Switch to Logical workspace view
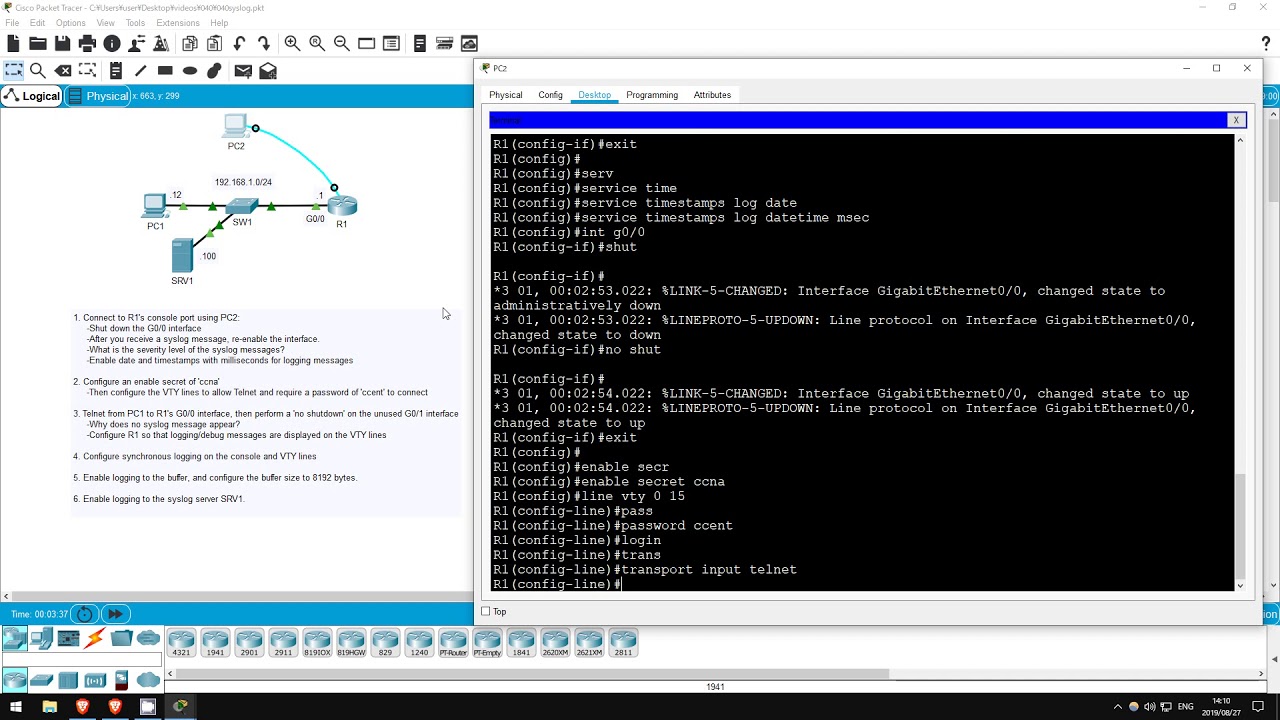This screenshot has height=720, width=1280. (x=32, y=96)
